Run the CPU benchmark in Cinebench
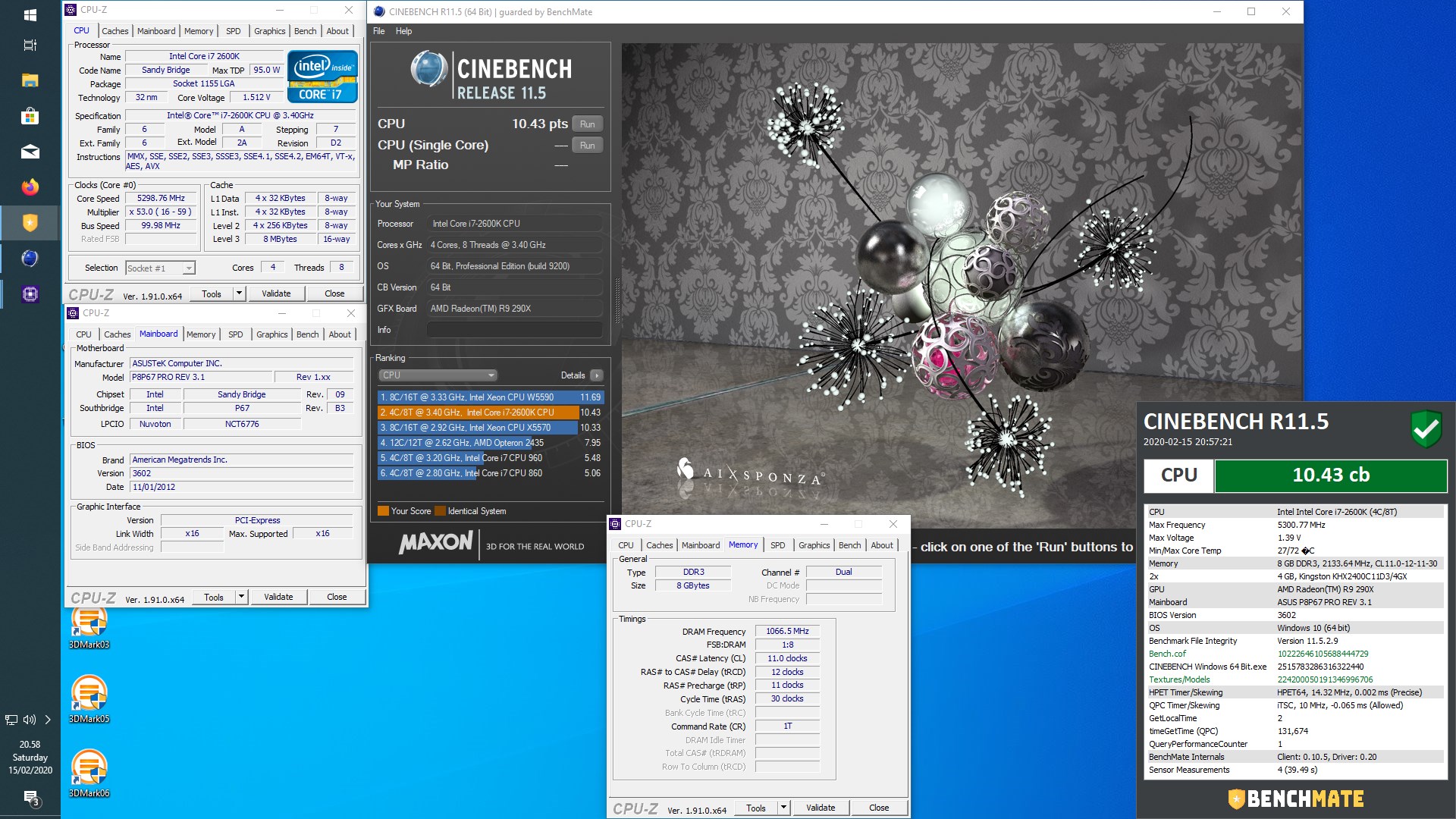 click(x=588, y=124)
